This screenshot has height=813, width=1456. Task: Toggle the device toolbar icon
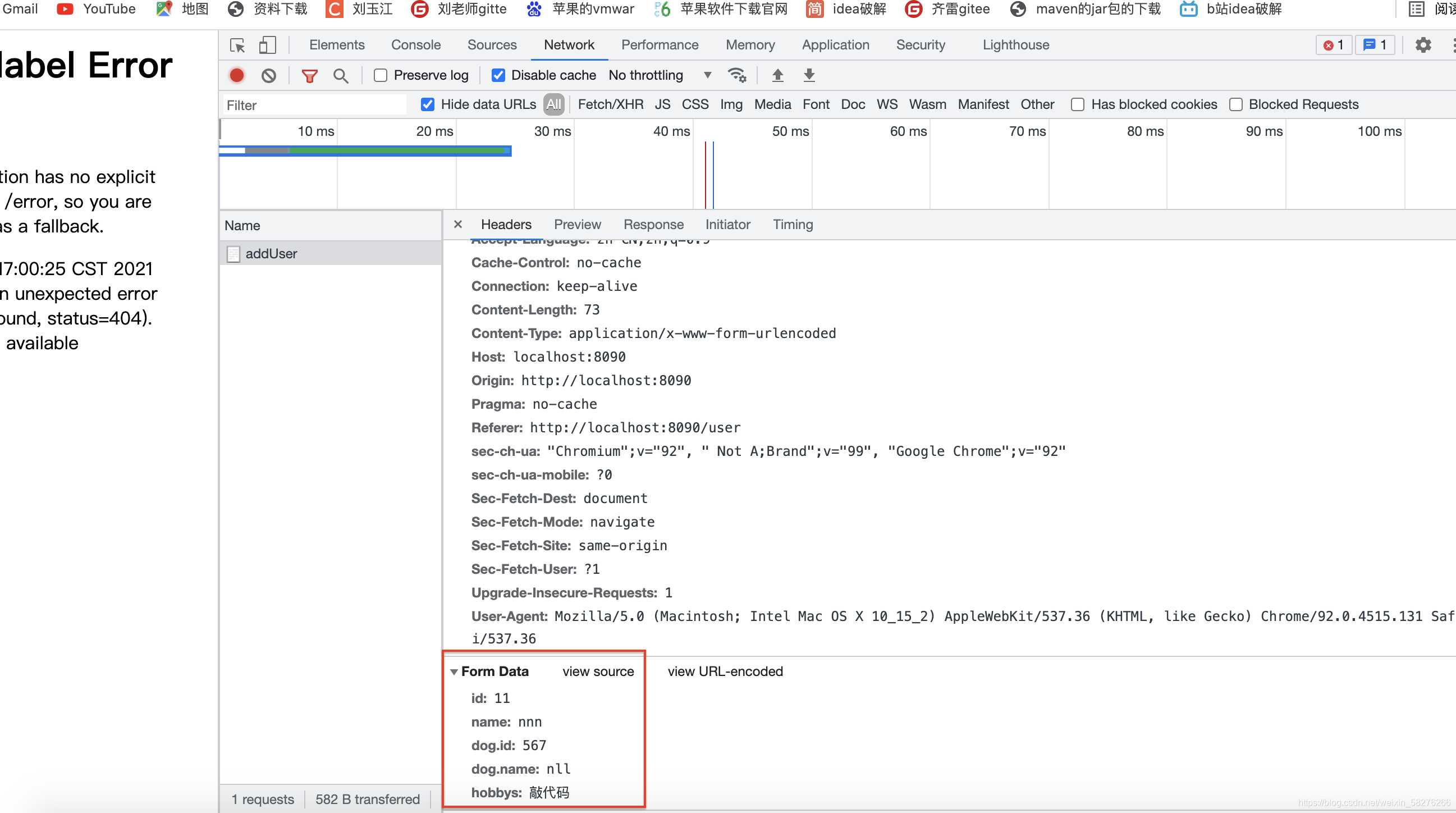point(267,45)
